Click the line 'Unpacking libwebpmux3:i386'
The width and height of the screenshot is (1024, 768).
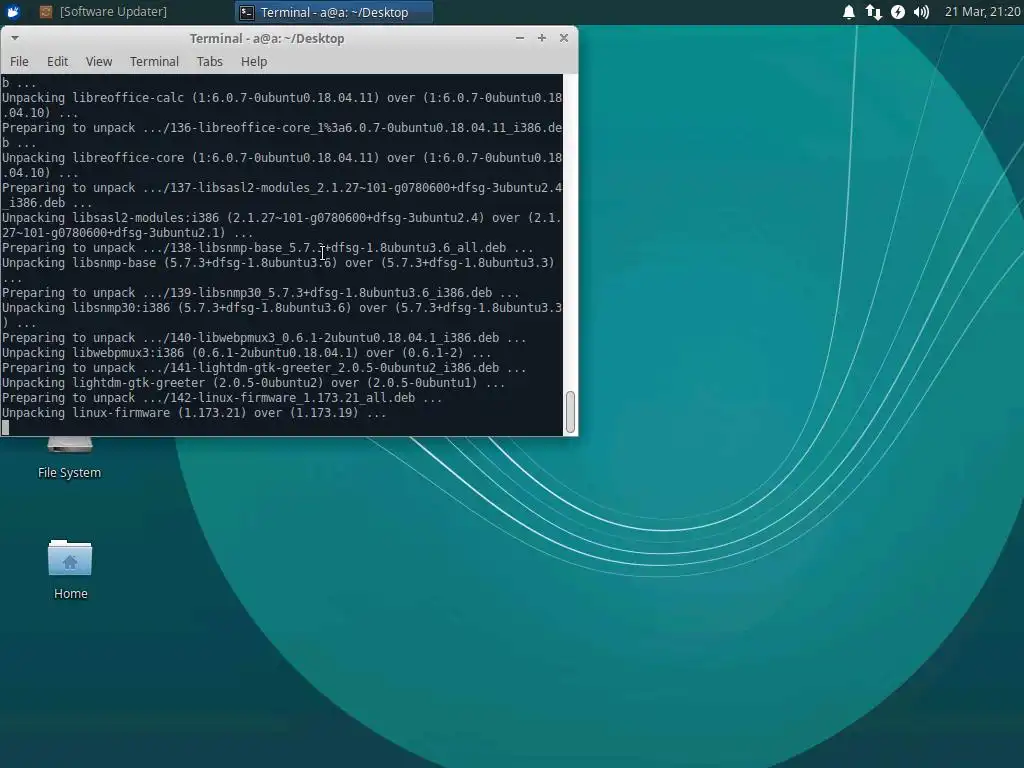(x=246, y=353)
